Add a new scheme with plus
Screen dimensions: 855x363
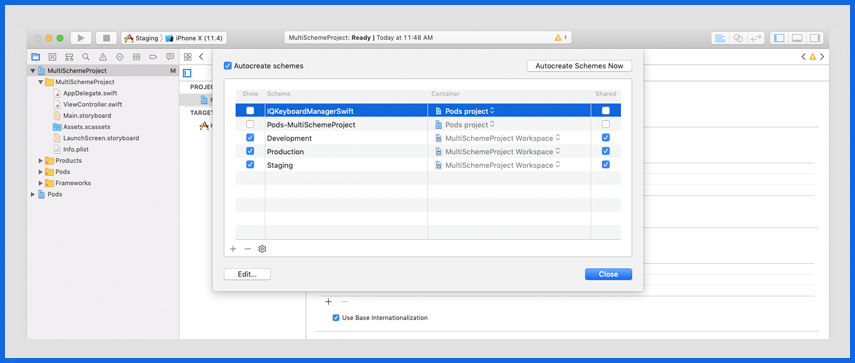233,249
